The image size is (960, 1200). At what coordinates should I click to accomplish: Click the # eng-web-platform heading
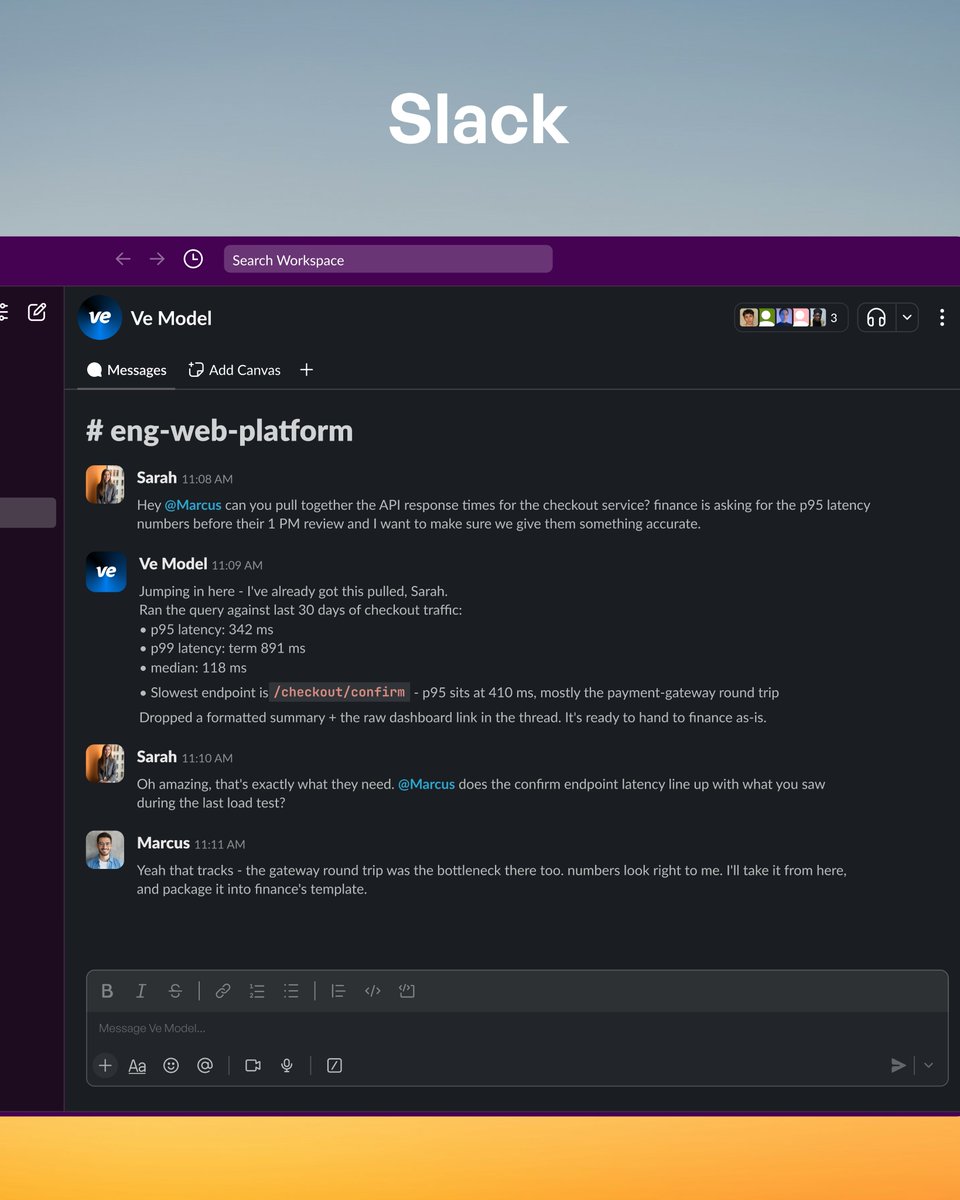click(220, 431)
